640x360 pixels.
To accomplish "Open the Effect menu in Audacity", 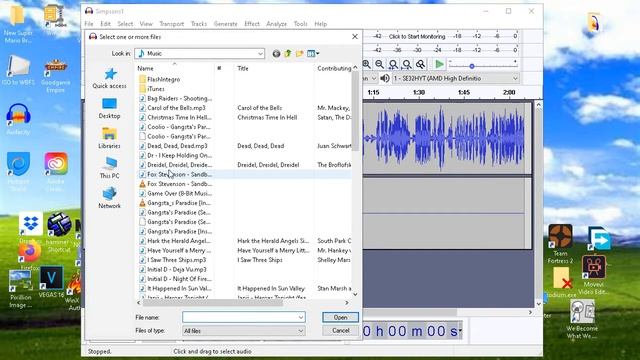I will (252, 24).
